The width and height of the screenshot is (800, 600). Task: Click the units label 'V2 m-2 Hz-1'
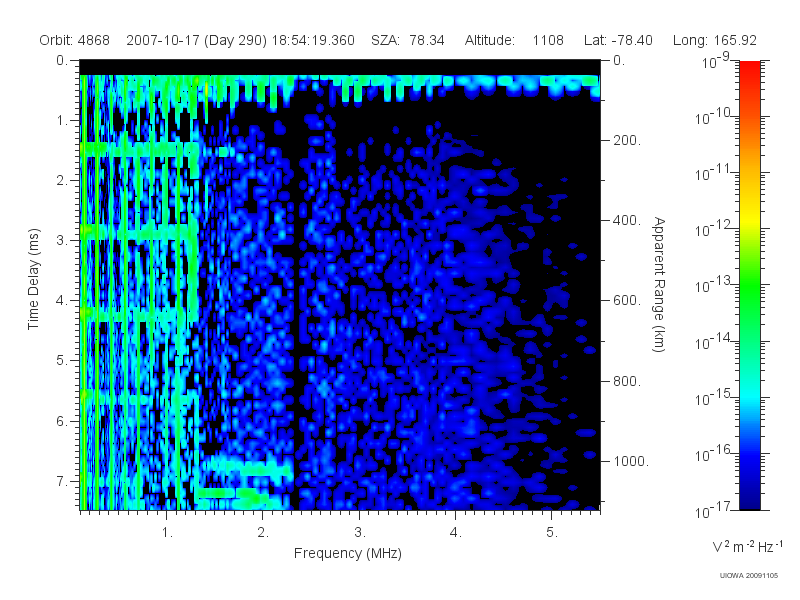click(x=747, y=546)
